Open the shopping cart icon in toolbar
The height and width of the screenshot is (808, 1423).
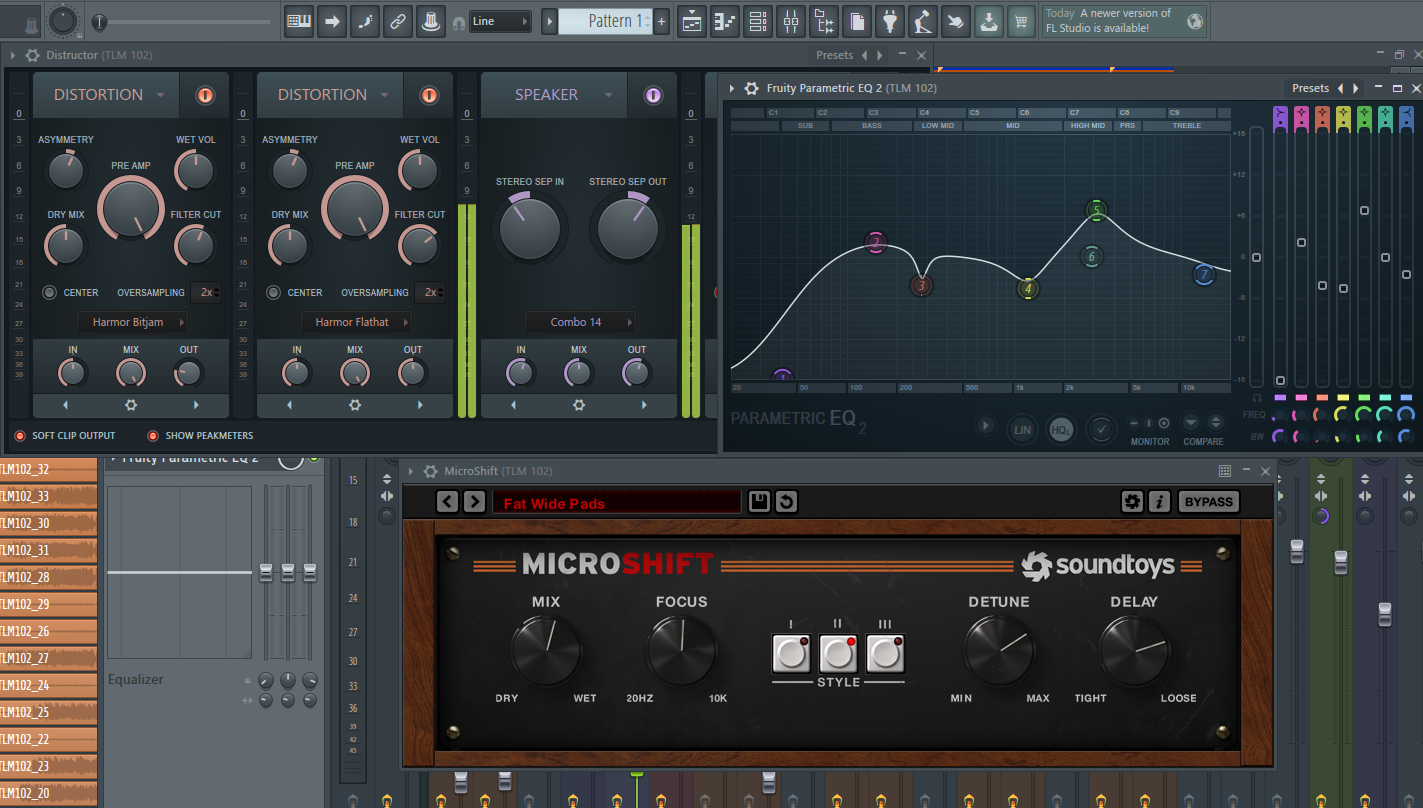(1020, 21)
